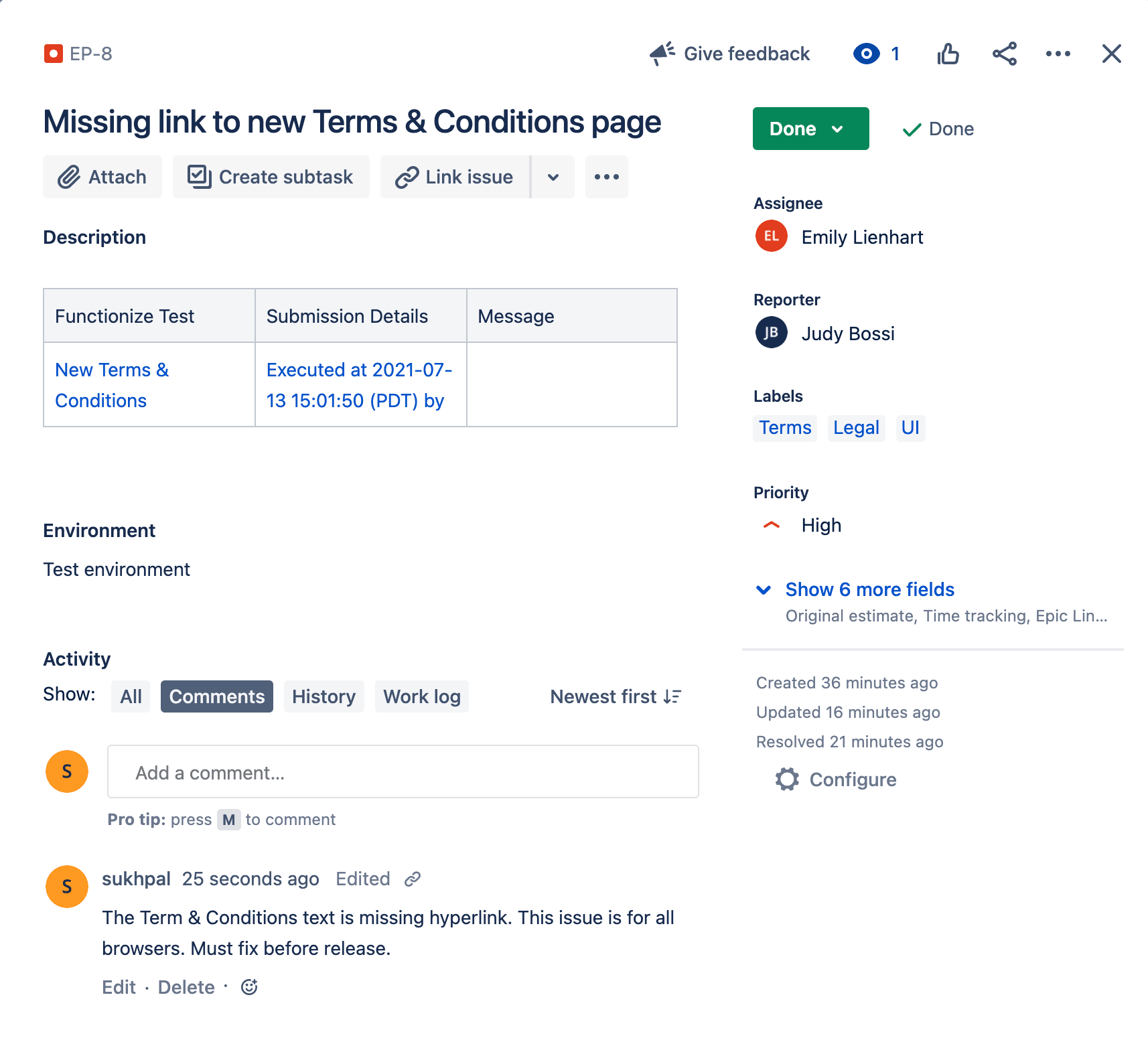Click the Attach paperclip icon
Screen dimensions: 1148x1042
pos(69,177)
